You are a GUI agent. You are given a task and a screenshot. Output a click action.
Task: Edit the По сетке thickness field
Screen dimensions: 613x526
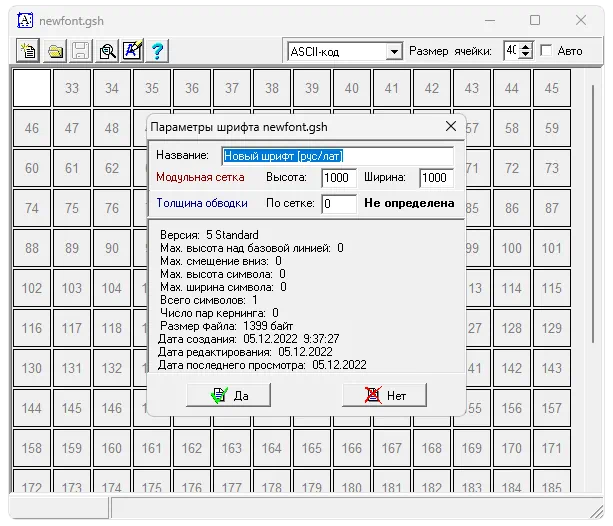[x=339, y=204]
